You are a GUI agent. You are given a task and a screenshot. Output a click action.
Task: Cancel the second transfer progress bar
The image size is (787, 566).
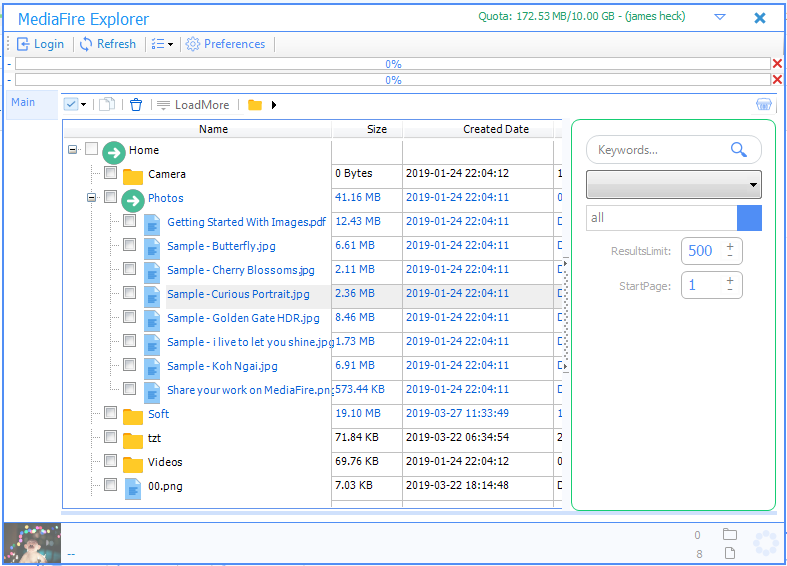[x=777, y=79]
